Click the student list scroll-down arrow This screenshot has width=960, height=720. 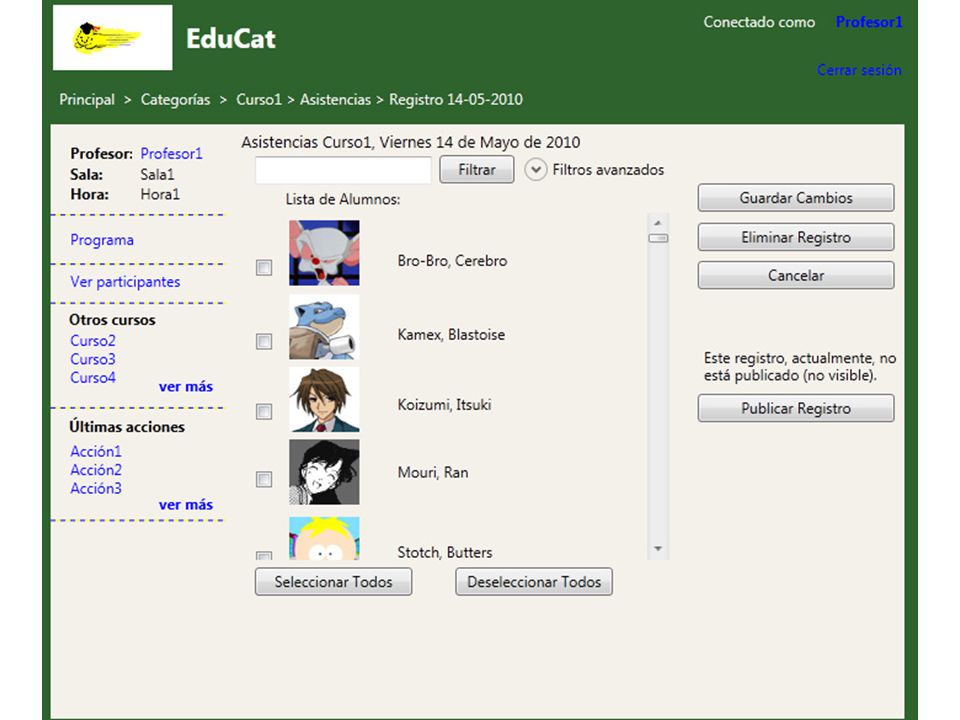pos(658,549)
